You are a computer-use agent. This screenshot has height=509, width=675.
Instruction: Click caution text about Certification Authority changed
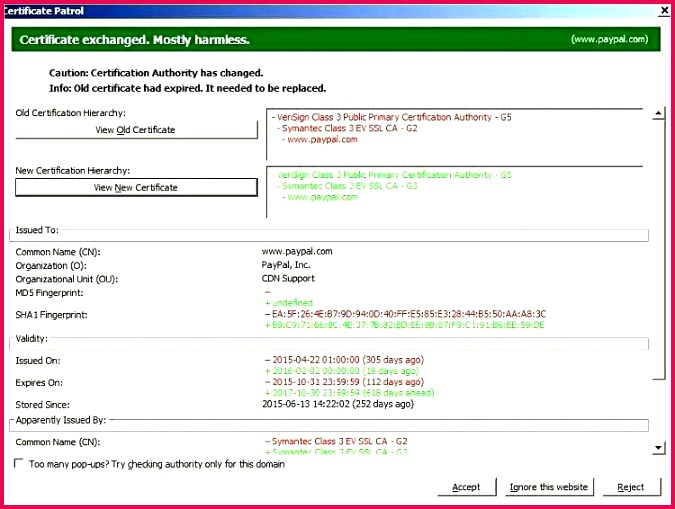(156, 73)
